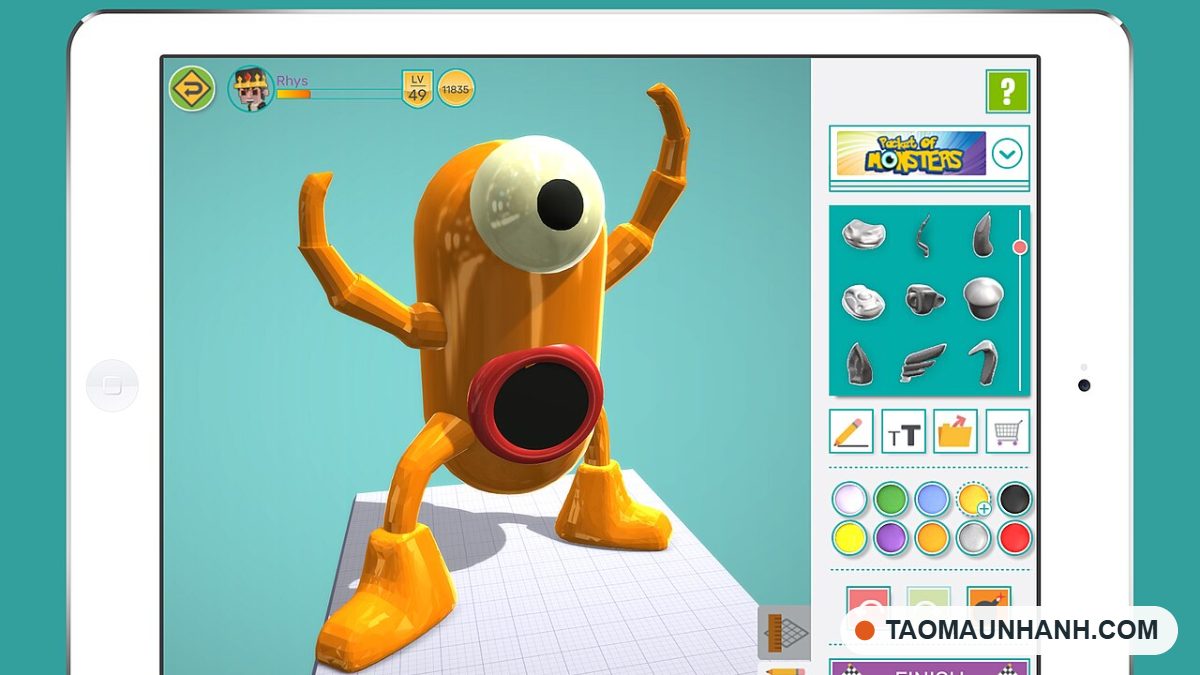Image resolution: width=1200 pixels, height=675 pixels.
Task: Pick the curved tusk horn part
Action: click(983, 233)
